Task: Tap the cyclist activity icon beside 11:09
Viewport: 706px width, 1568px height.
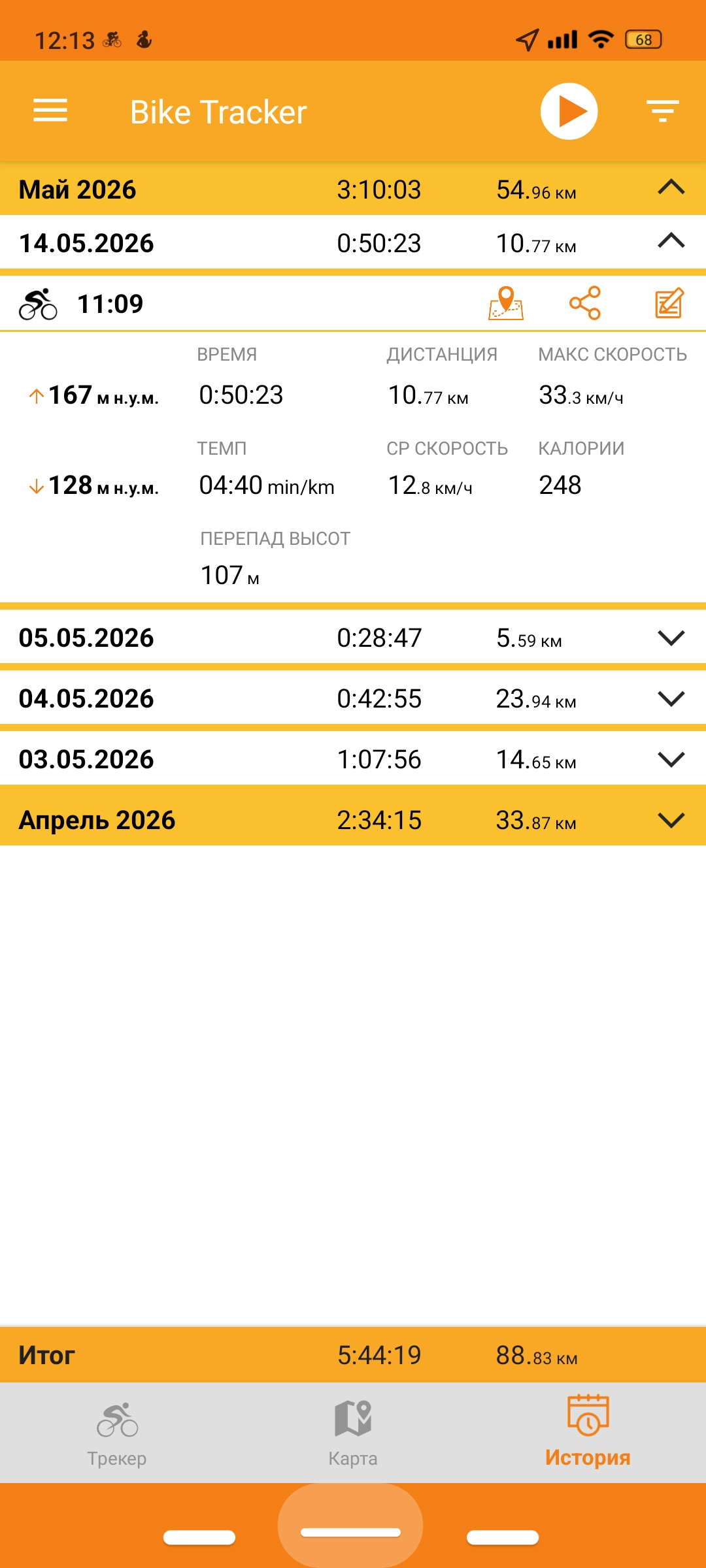Action: coord(38,304)
